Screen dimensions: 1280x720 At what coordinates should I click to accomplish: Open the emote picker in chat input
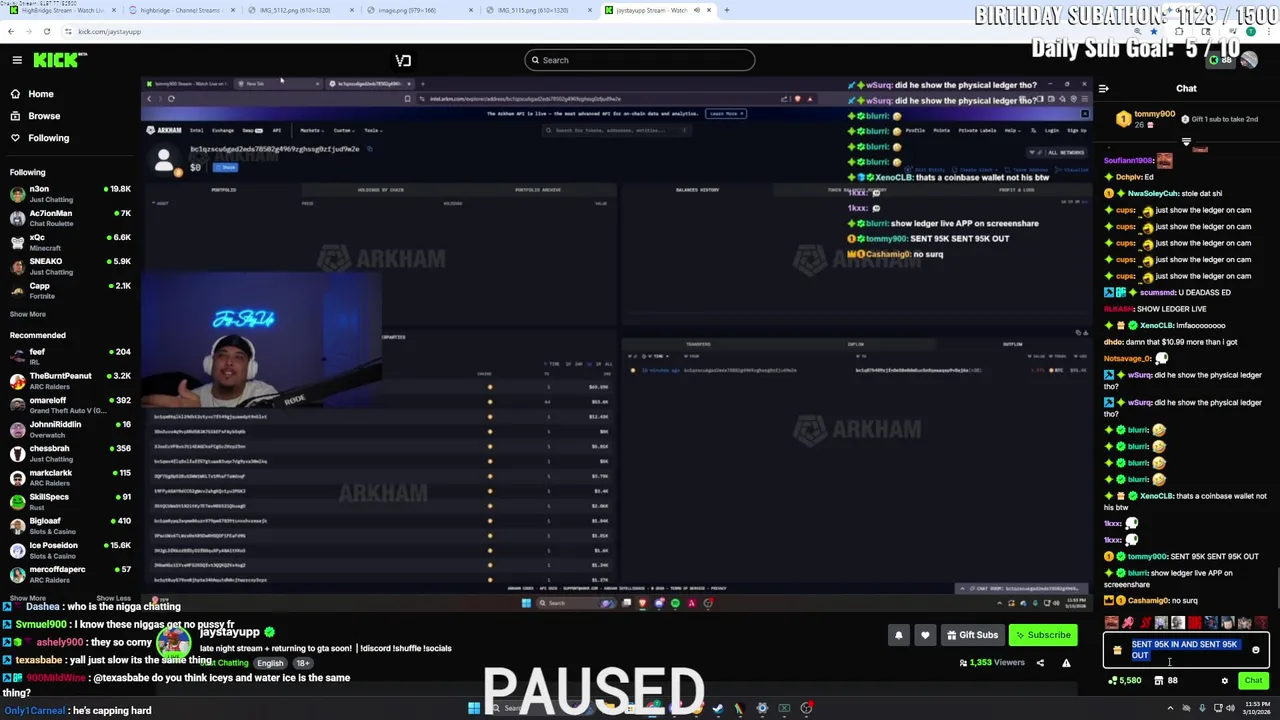(x=1256, y=650)
